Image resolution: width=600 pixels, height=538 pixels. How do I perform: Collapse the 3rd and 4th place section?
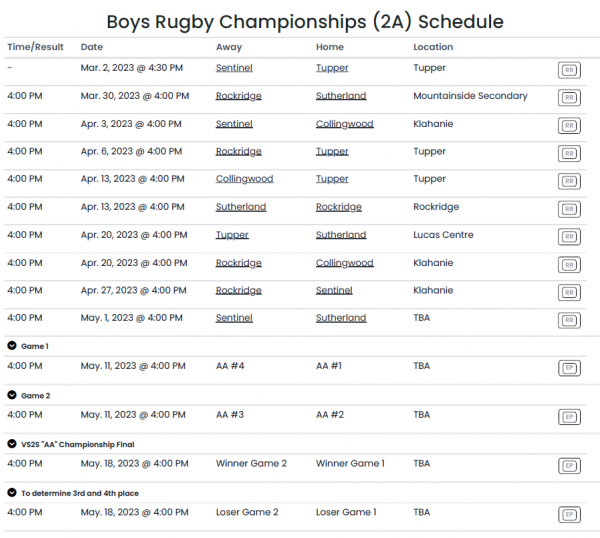click(x=12, y=492)
